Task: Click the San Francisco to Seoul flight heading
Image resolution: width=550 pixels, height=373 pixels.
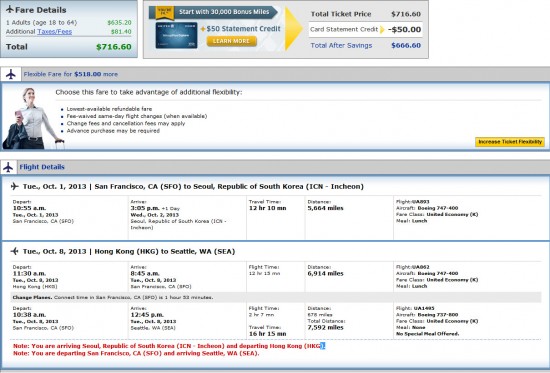Action: (x=193, y=186)
